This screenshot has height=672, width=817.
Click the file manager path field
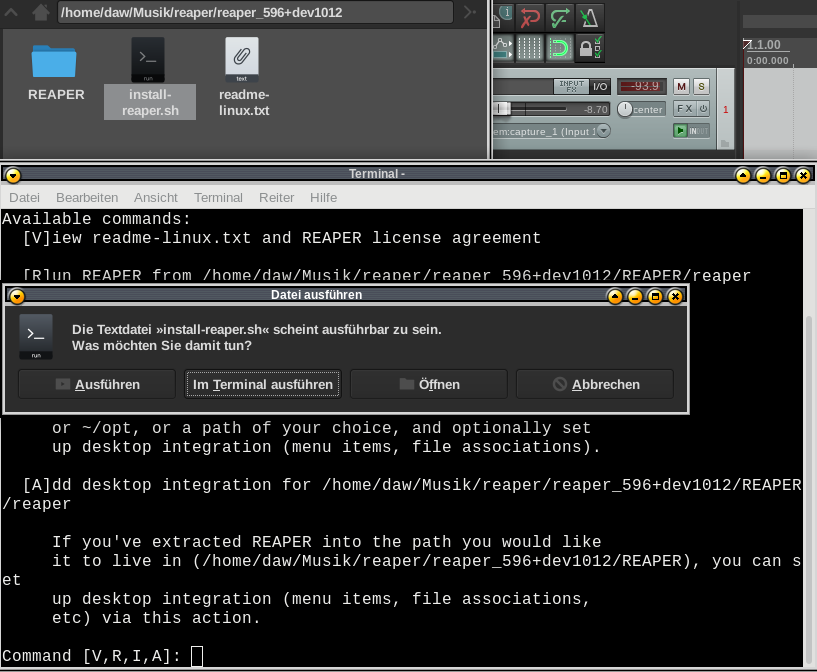[255, 13]
